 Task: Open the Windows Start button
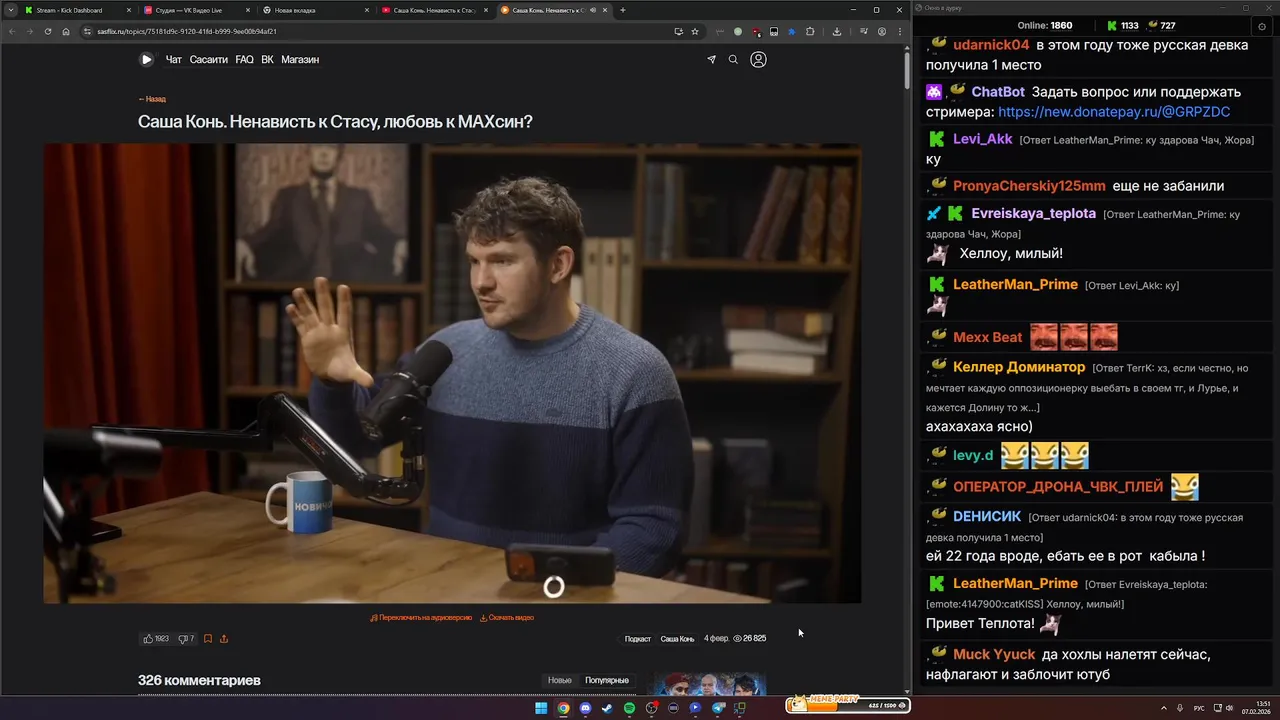coord(541,708)
